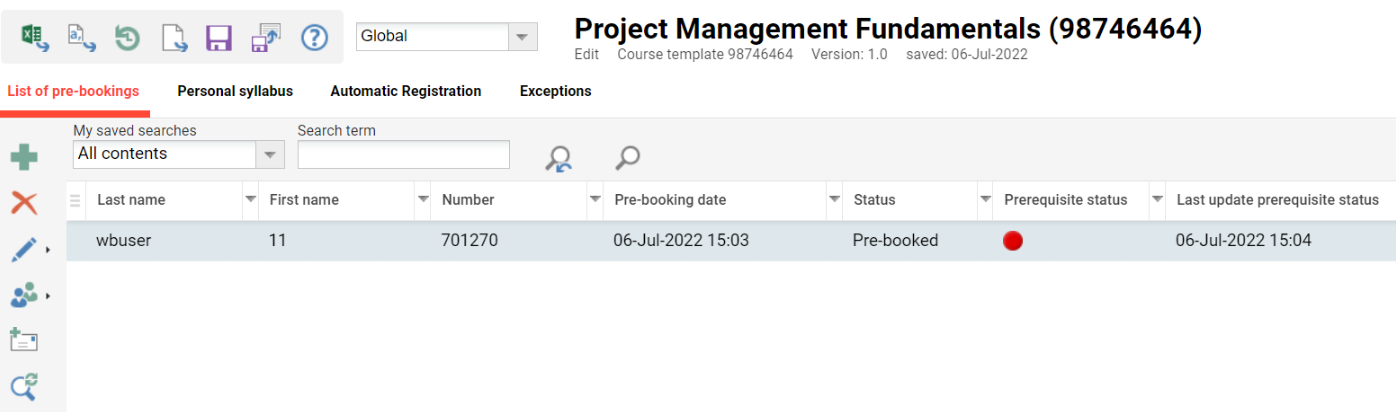Screen dimensions: 1396x412
Task: Click the magnifier search icon
Action: (x=627, y=158)
